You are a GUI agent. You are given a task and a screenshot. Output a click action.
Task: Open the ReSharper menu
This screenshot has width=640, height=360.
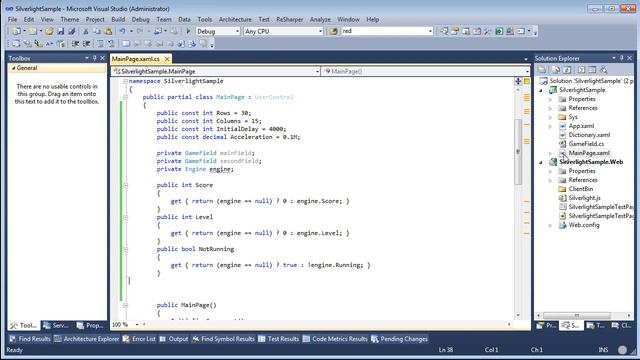point(290,19)
